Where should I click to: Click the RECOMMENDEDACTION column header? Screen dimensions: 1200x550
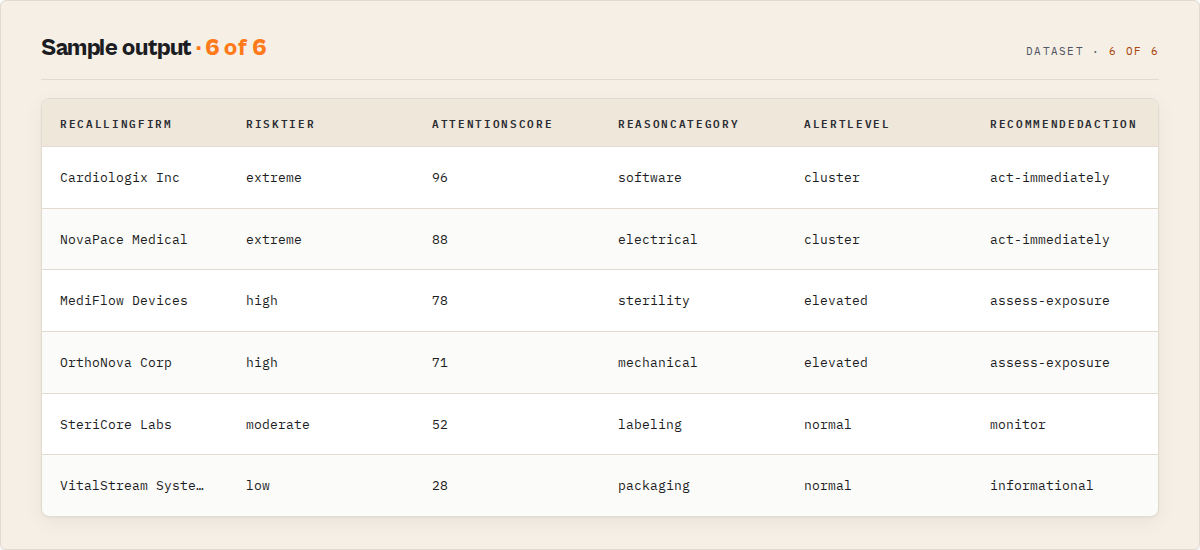click(1063, 124)
